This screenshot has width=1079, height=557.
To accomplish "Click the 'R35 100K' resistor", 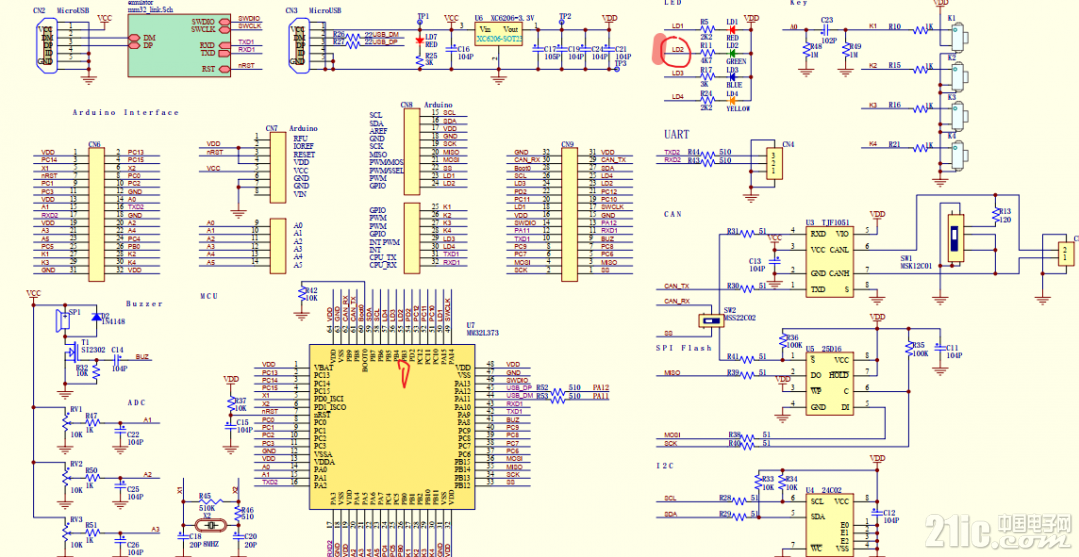I will pyautogui.click(x=910, y=348).
